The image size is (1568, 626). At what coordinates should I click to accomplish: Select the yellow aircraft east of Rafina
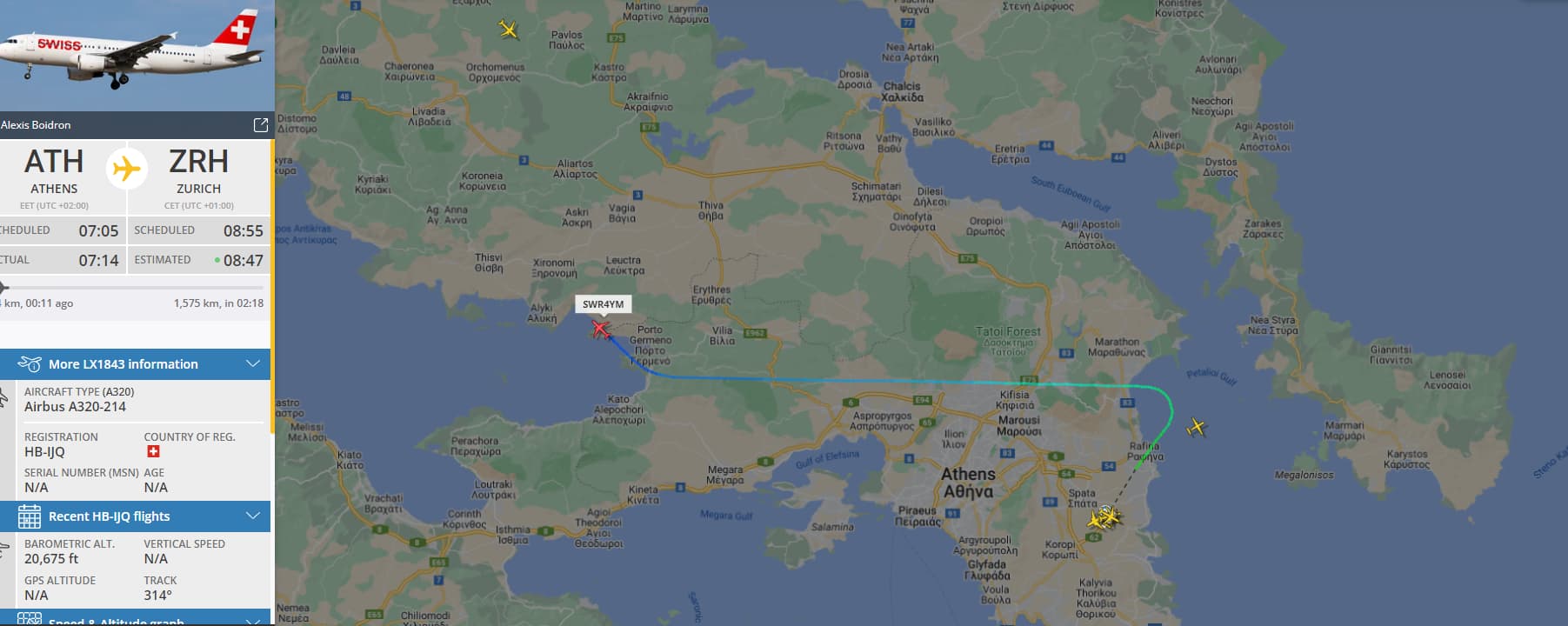tap(1197, 427)
